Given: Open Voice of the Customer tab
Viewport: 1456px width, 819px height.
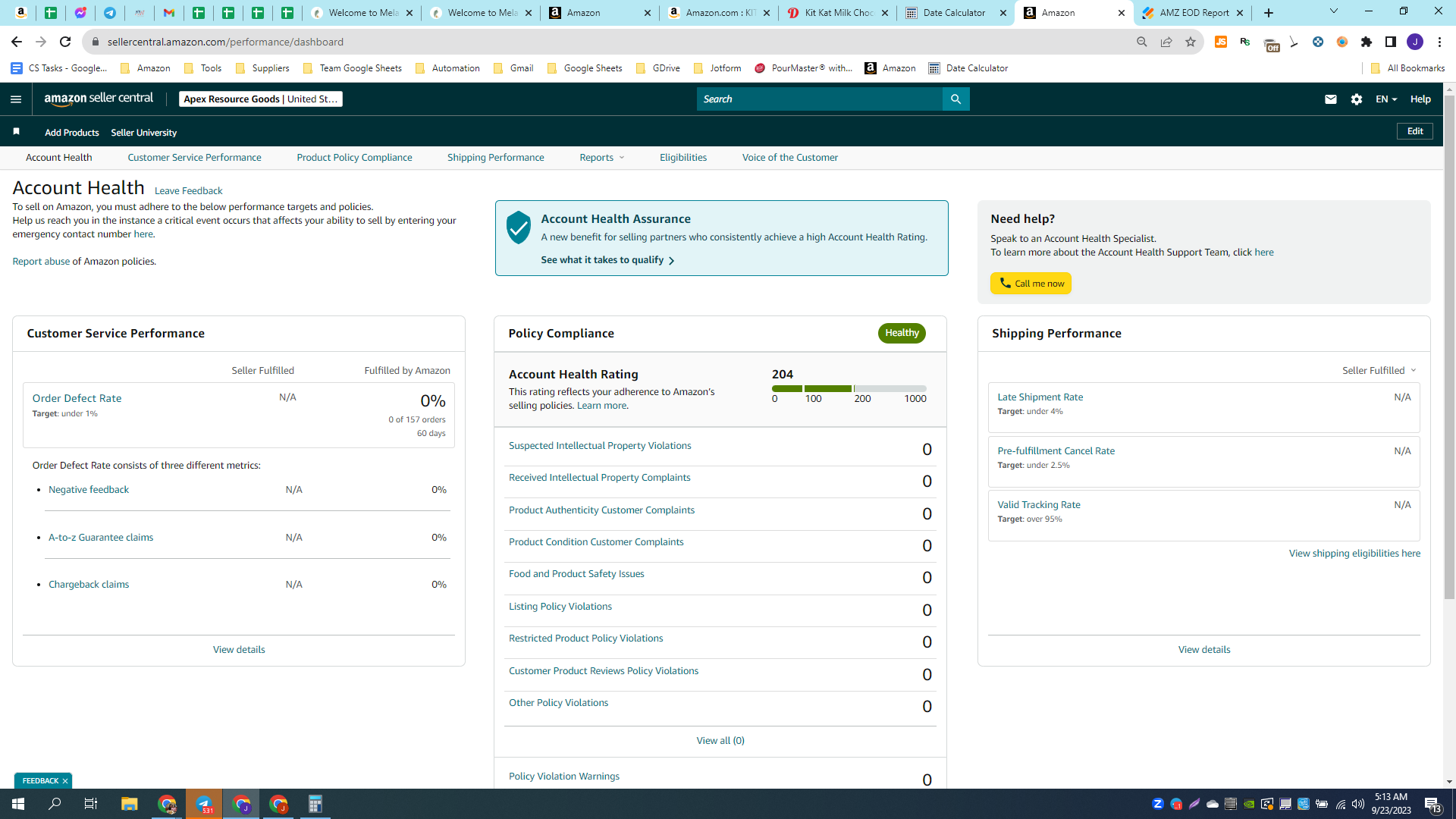Looking at the screenshot, I should (x=789, y=158).
